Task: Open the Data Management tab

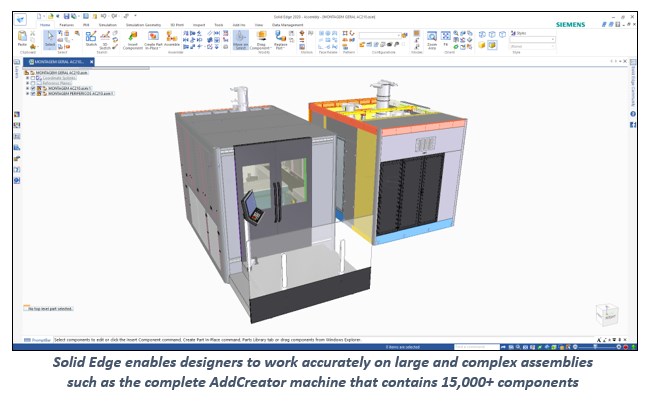Action: coord(287,25)
